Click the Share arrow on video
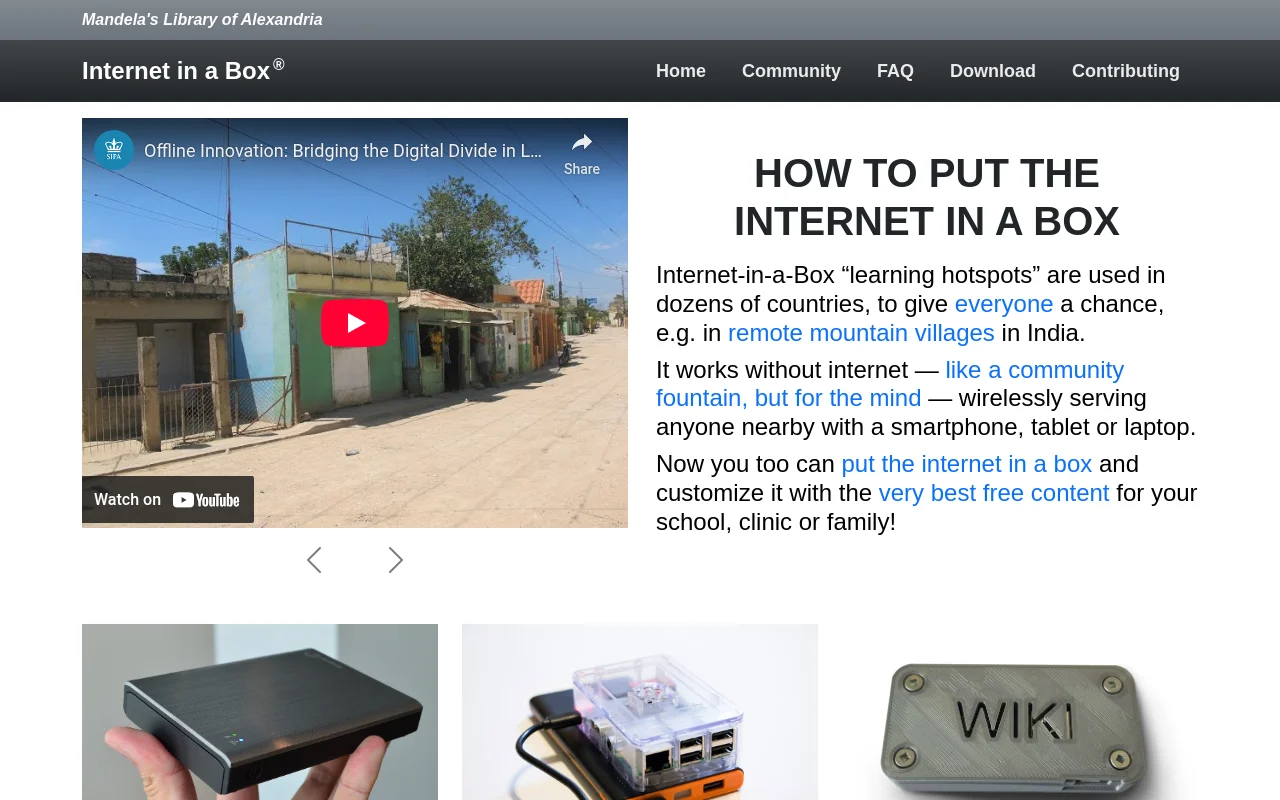 [582, 153]
